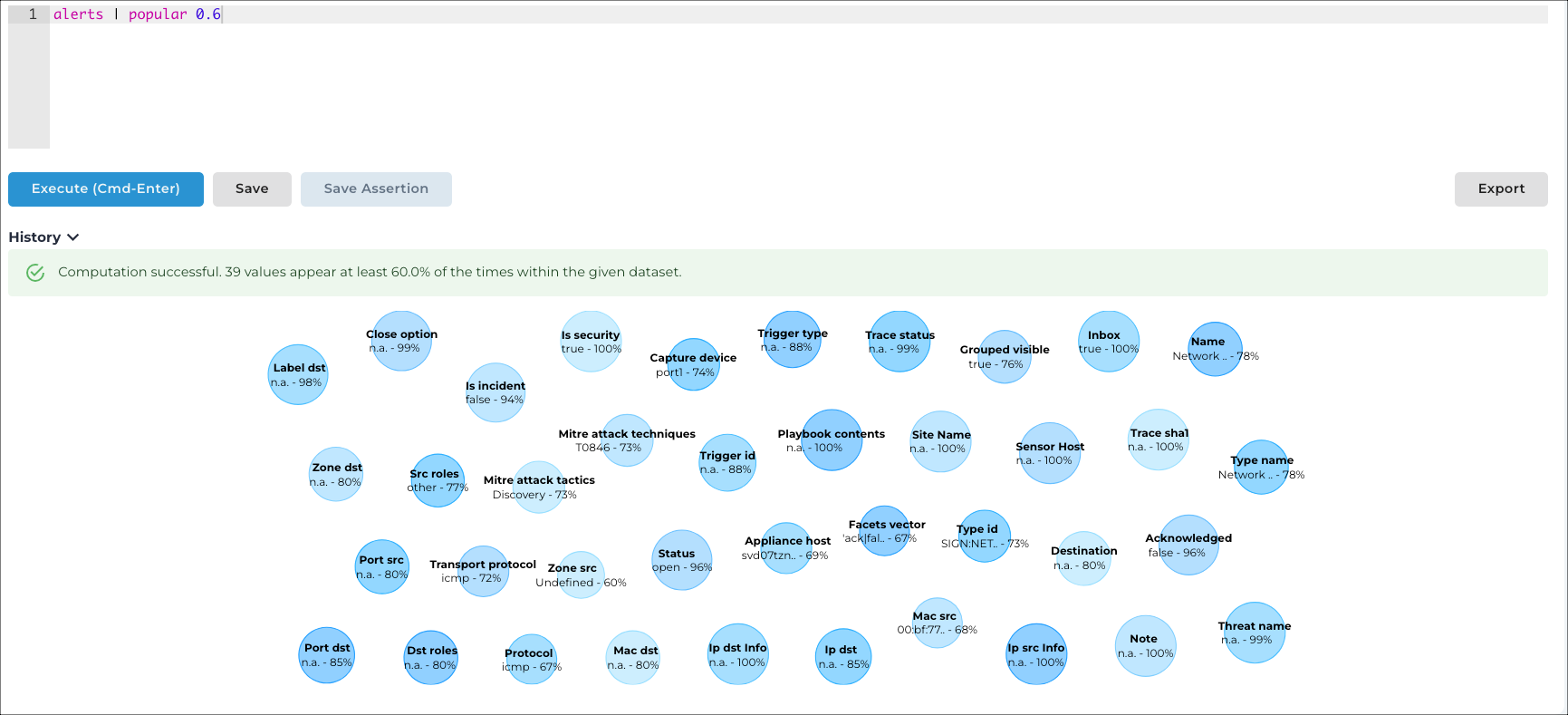Click the Save button
Viewport: 1568px width, 715px height.
252,189
